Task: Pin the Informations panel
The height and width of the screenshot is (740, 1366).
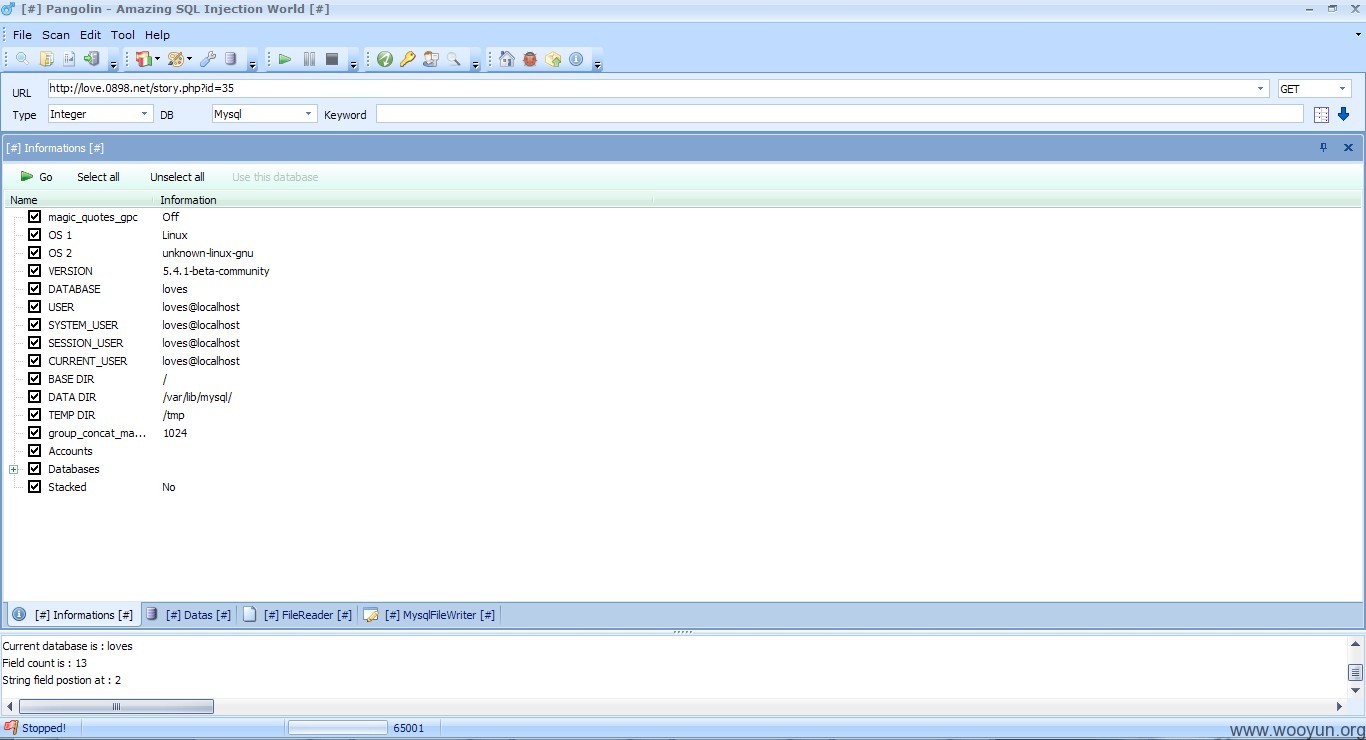Action: coord(1323,147)
